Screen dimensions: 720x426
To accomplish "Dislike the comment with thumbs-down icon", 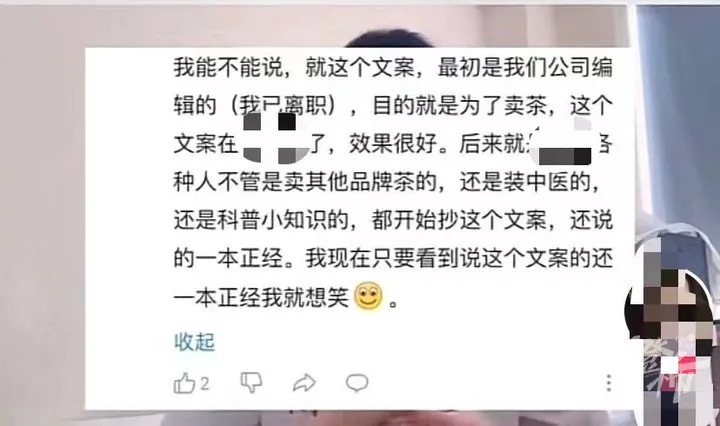I will pos(252,382).
